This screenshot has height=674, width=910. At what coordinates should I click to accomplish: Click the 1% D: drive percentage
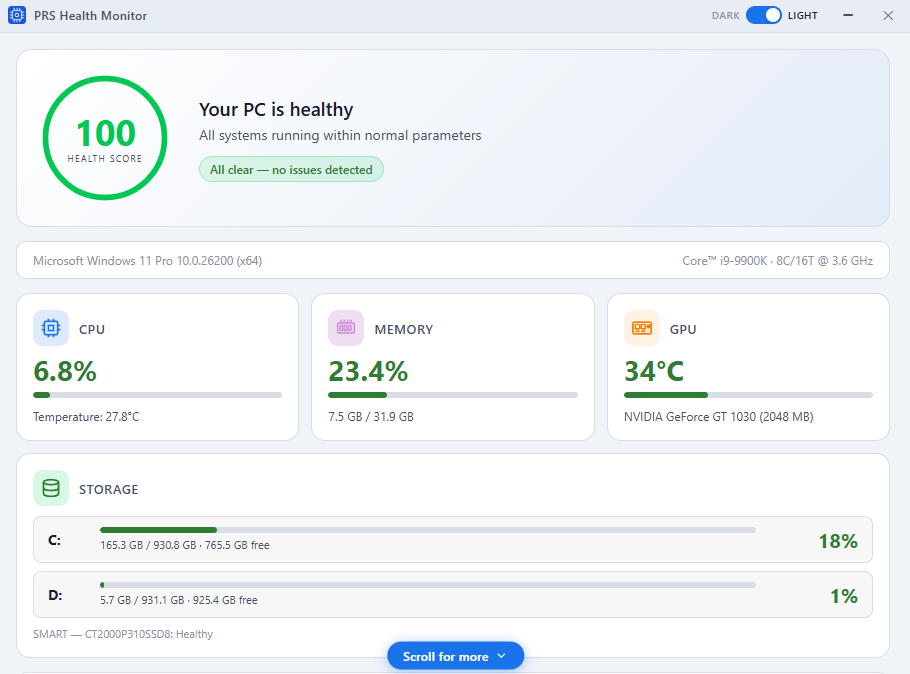click(844, 596)
